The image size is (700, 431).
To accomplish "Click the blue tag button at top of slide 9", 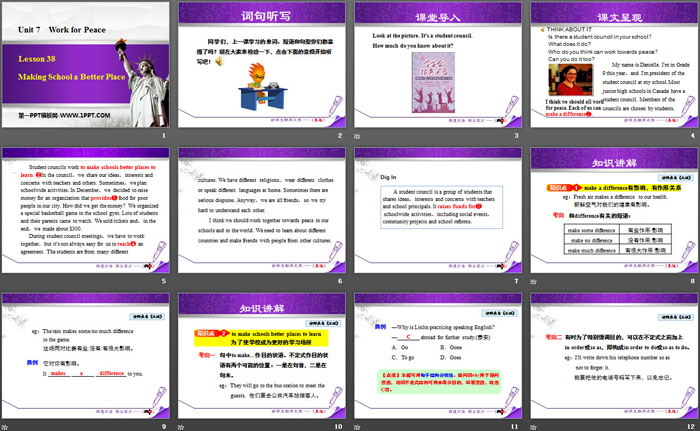I will click(147, 317).
